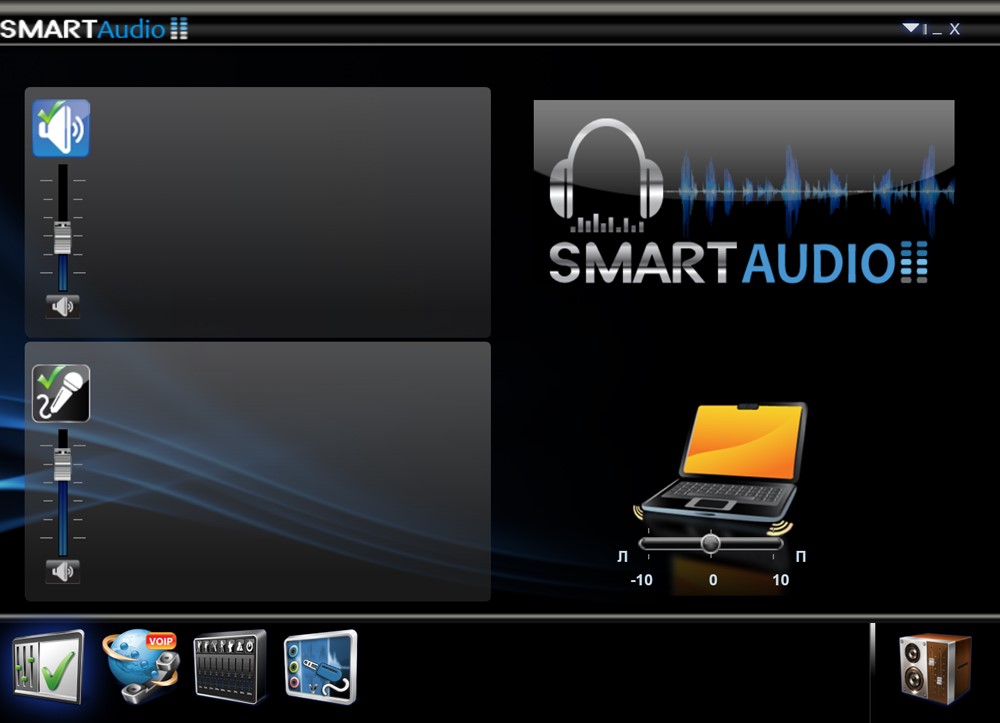Click the balance 0 center label

click(713, 580)
